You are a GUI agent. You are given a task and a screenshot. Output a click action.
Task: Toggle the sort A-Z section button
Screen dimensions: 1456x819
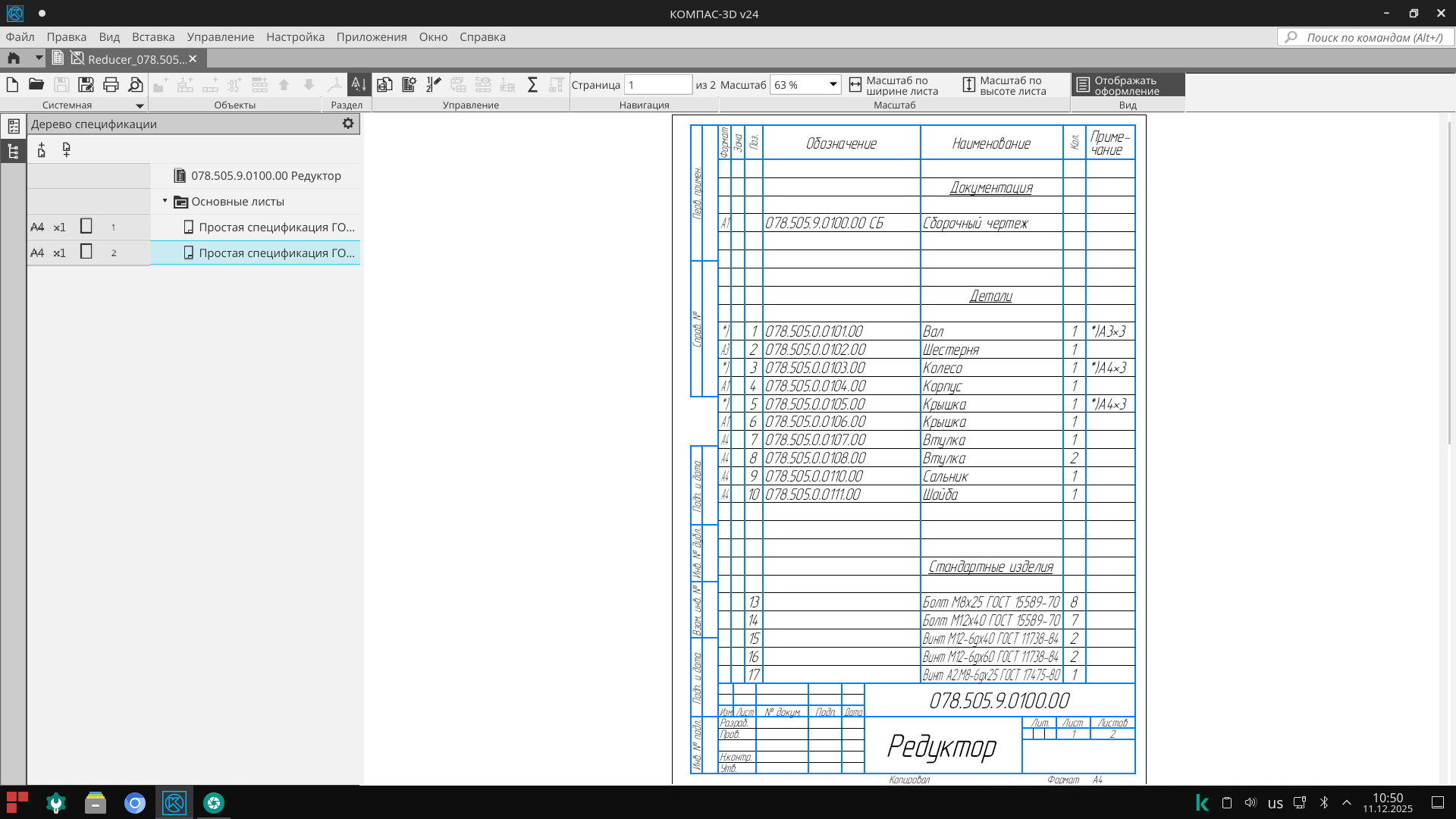coord(359,84)
